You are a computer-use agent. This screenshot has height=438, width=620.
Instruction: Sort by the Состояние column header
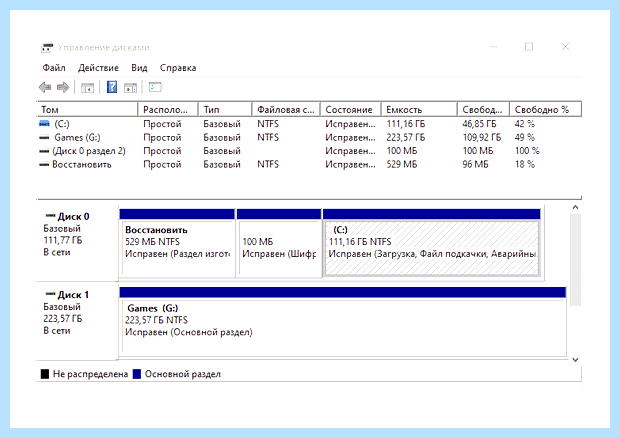(350, 110)
